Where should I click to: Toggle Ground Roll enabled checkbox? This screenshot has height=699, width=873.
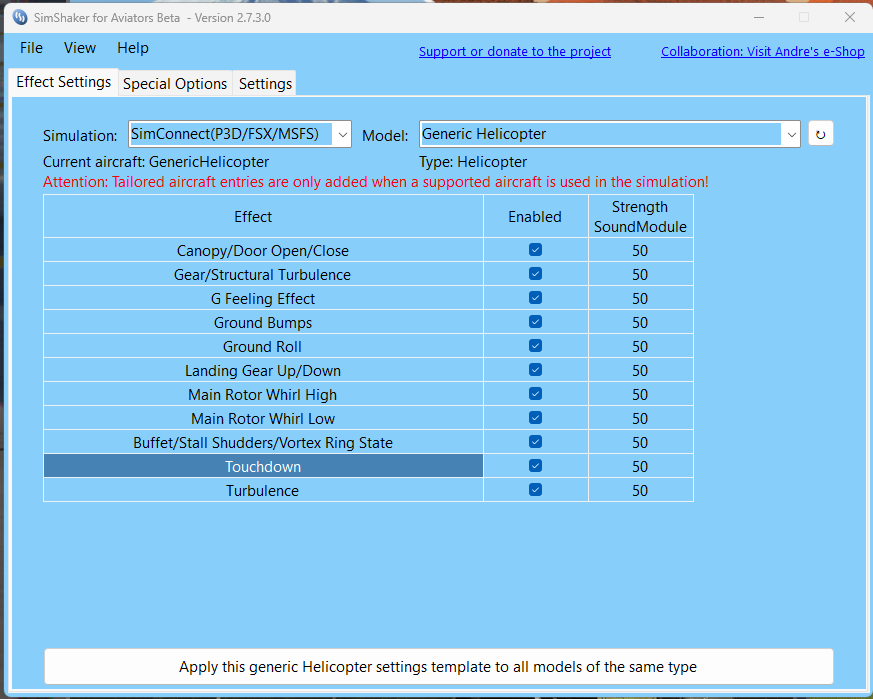coord(535,345)
